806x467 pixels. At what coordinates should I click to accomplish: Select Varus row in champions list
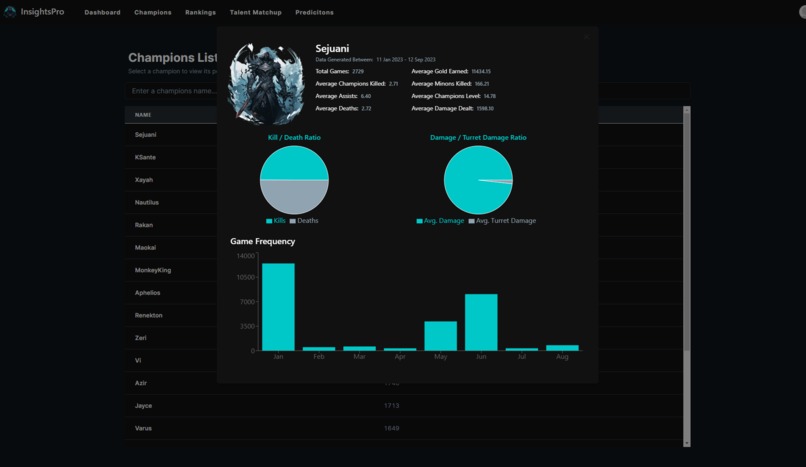pos(404,428)
